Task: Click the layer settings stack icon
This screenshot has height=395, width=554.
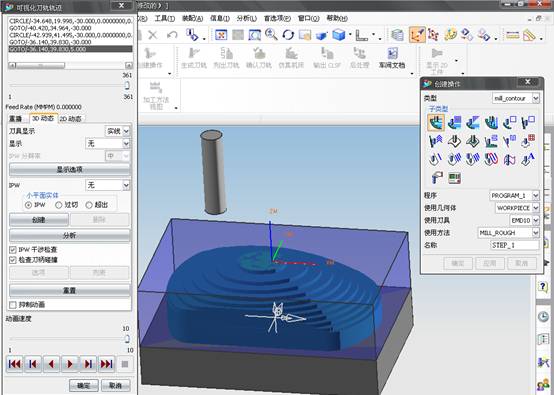Action: pos(398,35)
